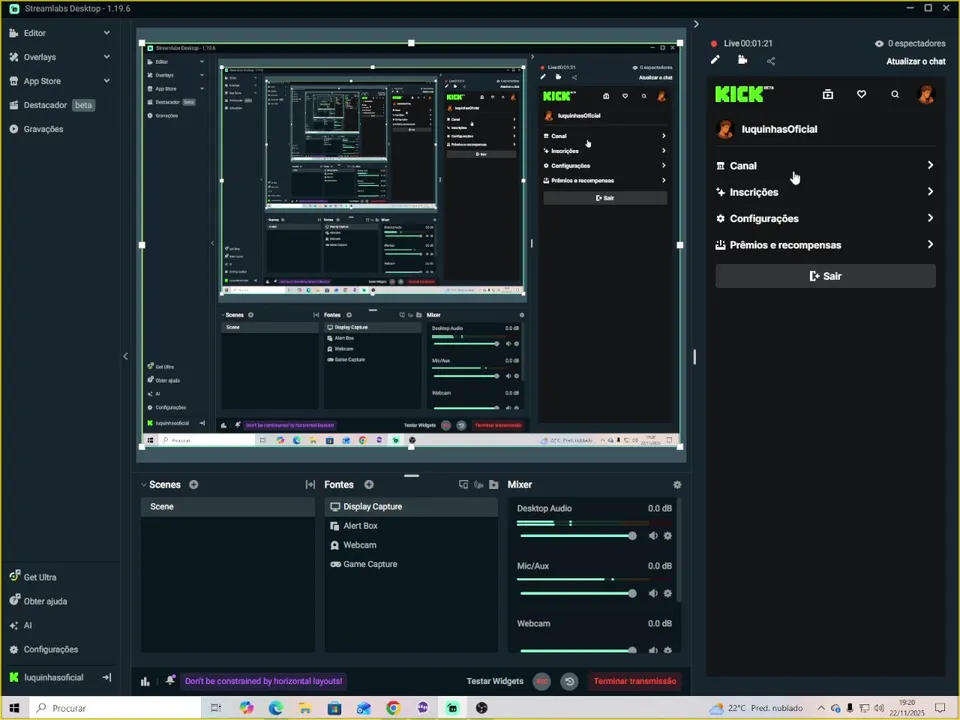Screen dimensions: 960x720
Task: Expand the App Store dropdown chevron
Action: click(107, 81)
